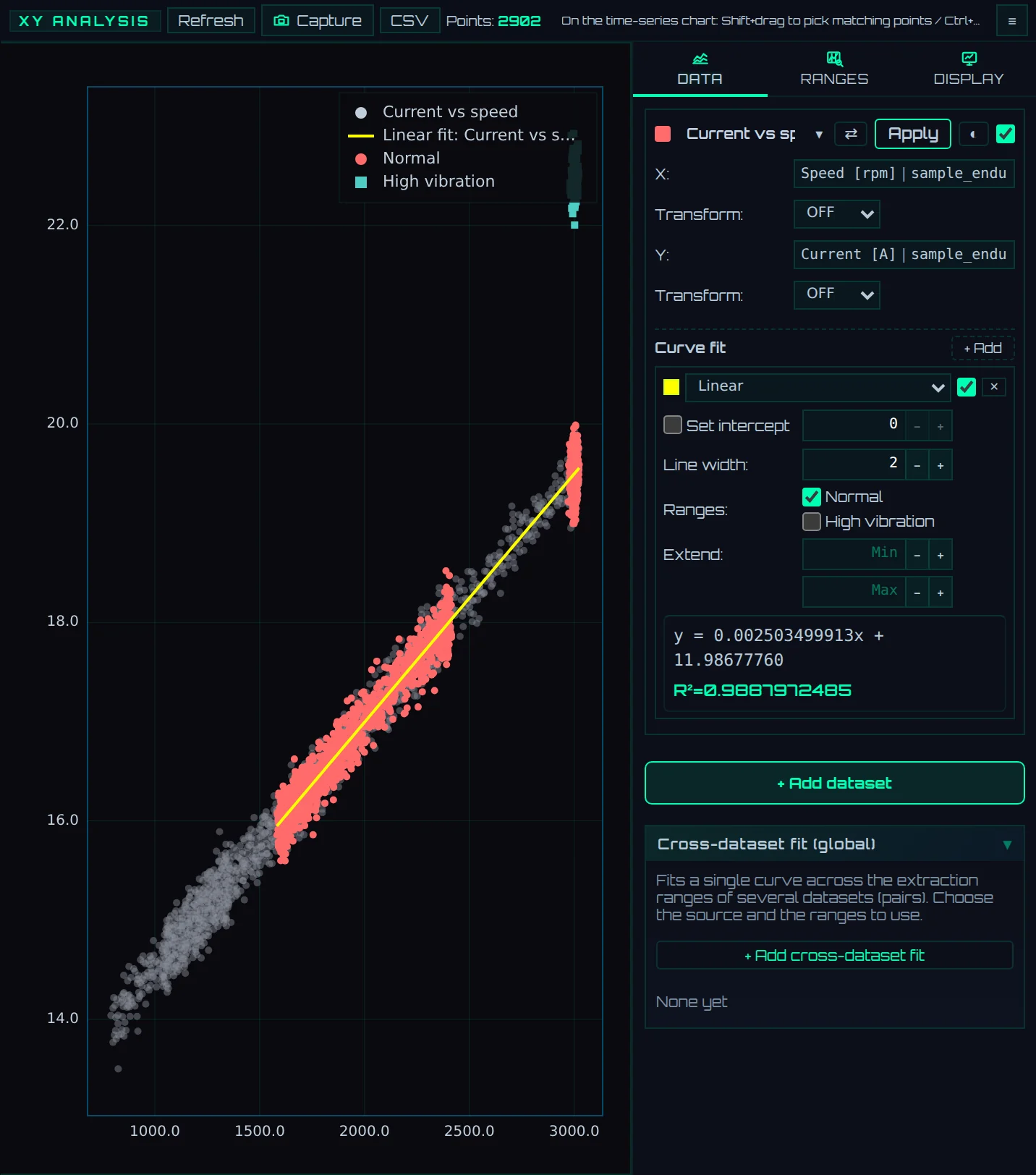Increase the Extend Max value
1036x1175 pixels.
[x=941, y=593]
